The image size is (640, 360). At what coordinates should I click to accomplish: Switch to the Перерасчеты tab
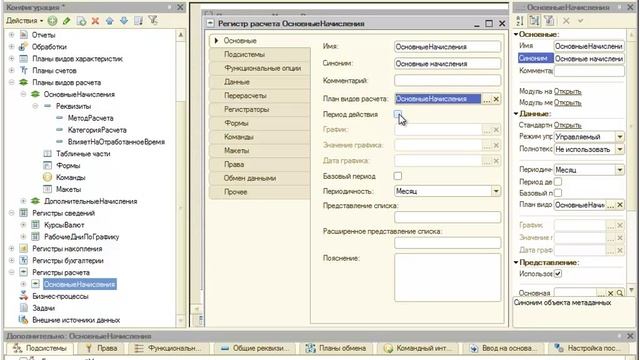point(260,96)
